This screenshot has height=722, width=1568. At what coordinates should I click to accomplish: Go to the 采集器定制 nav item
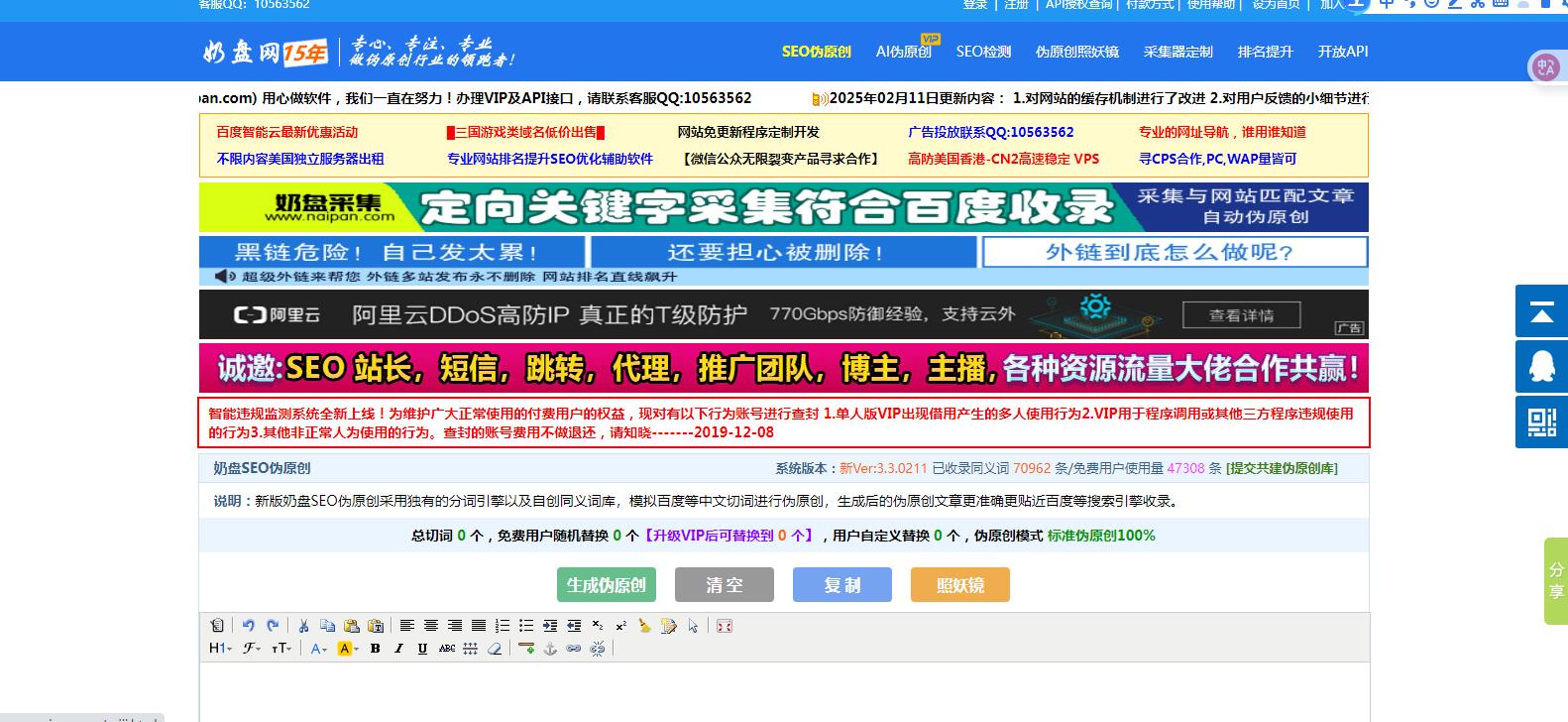coord(1177,52)
